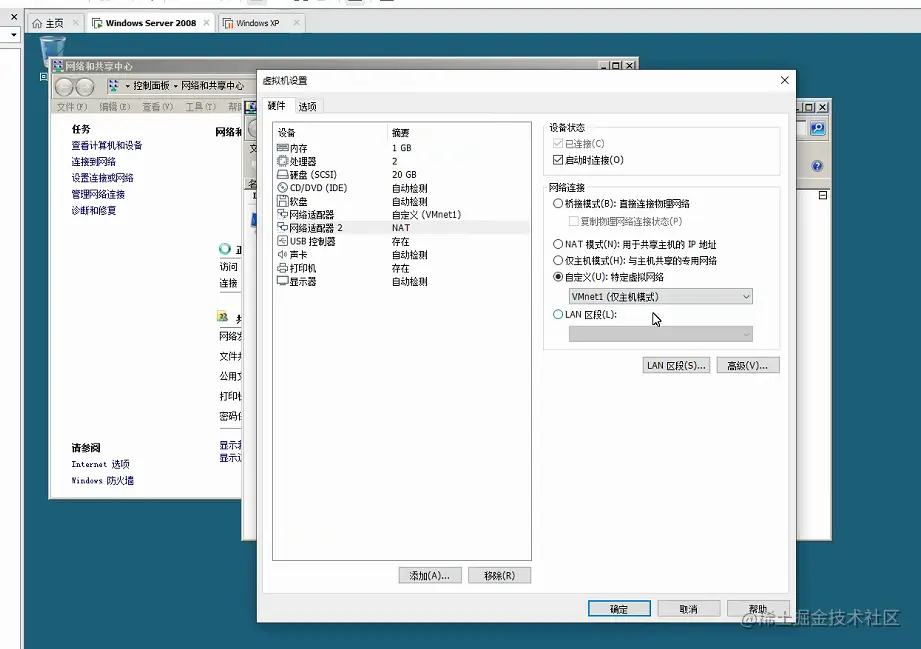This screenshot has width=921, height=649.
Task: Click the 确定 button
Action: point(619,609)
